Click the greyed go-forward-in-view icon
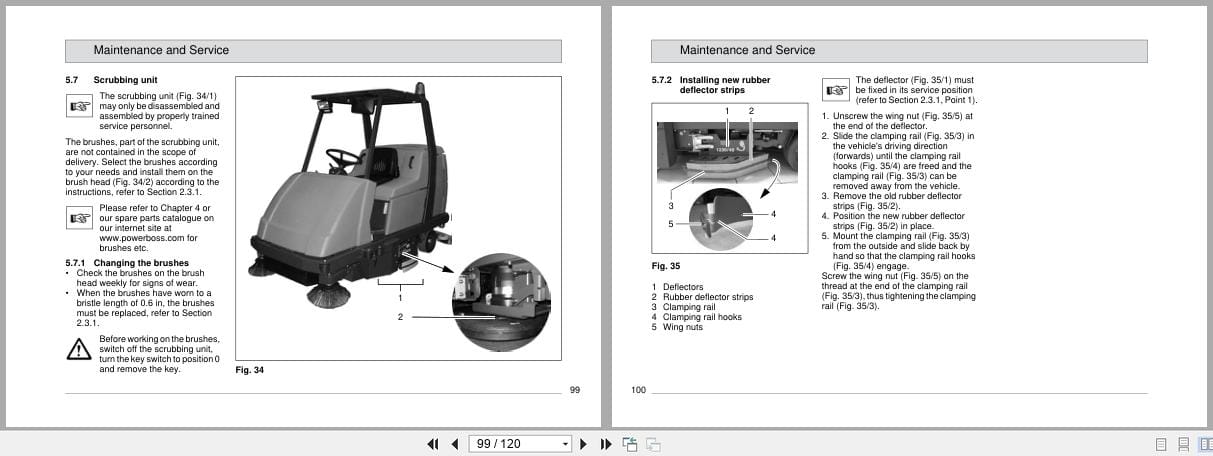 coord(653,444)
